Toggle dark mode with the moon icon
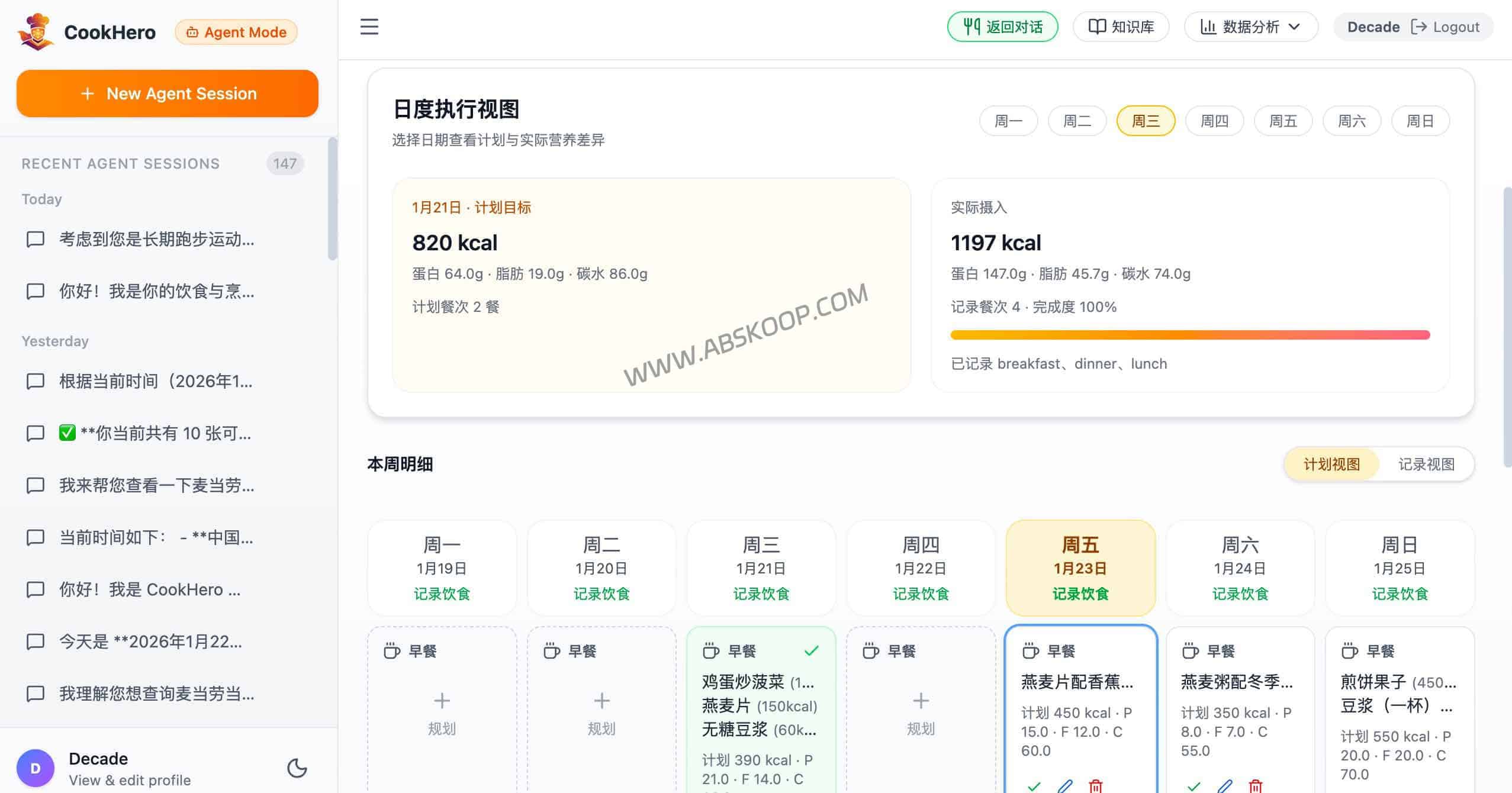This screenshot has width=1512, height=793. (297, 768)
